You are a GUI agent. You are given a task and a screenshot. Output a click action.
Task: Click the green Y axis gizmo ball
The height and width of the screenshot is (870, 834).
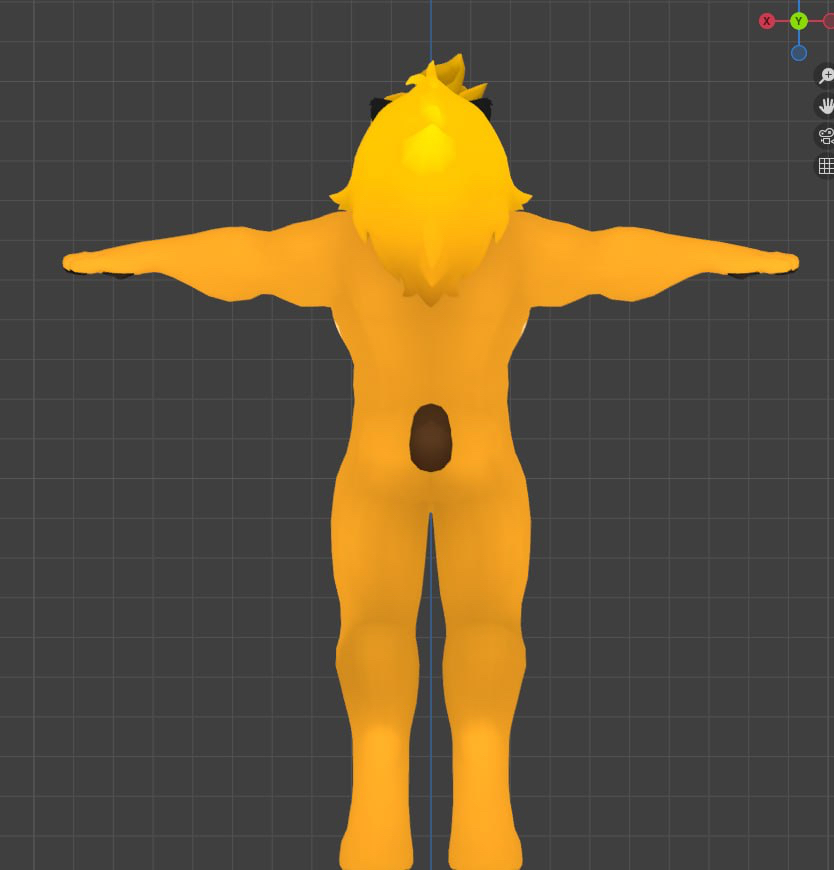tap(798, 21)
